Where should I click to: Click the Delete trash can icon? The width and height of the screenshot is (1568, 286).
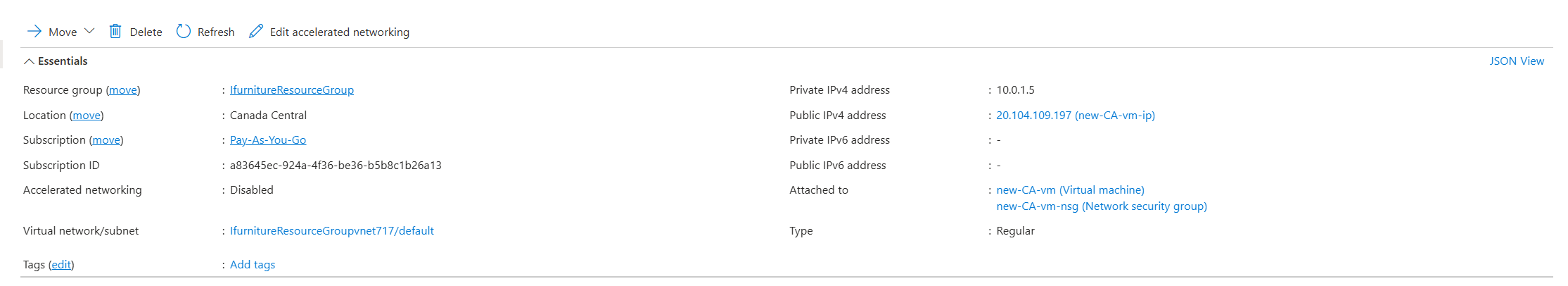click(x=115, y=31)
